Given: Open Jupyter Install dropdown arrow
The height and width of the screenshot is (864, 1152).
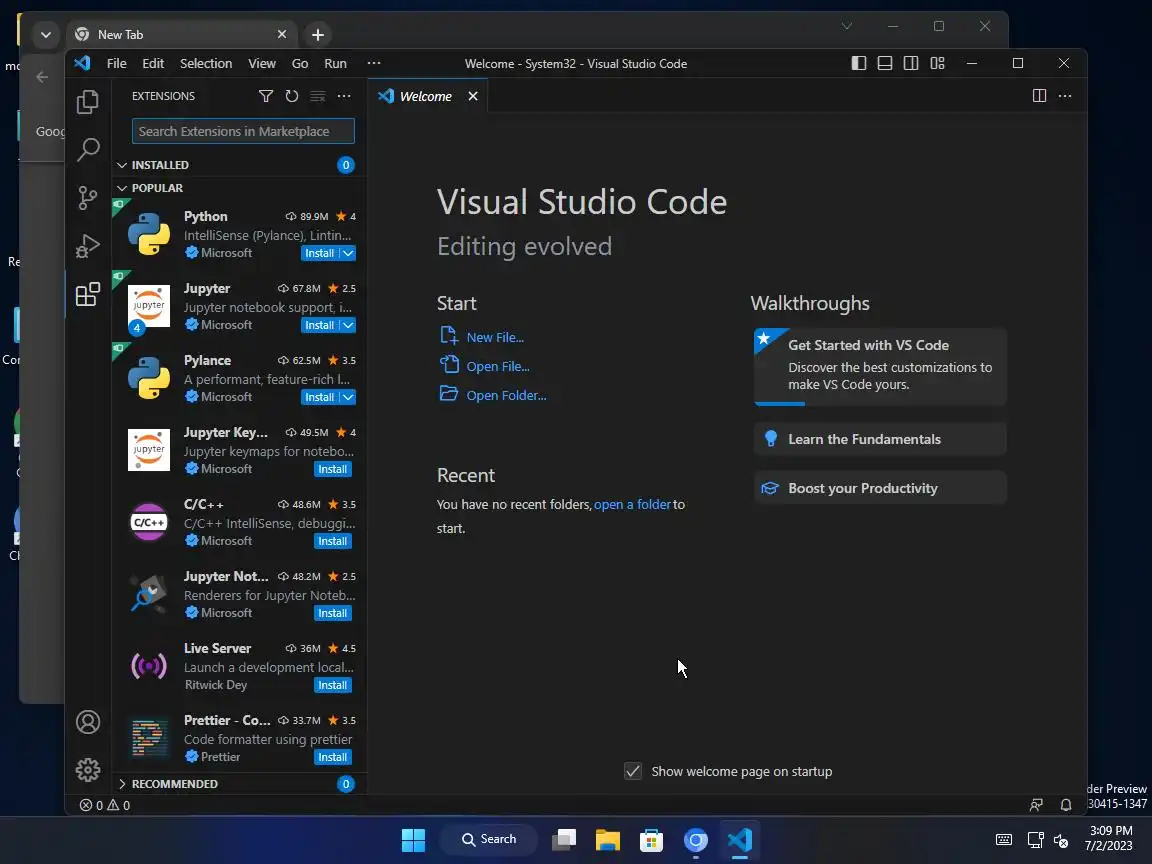Looking at the screenshot, I should (x=348, y=325).
